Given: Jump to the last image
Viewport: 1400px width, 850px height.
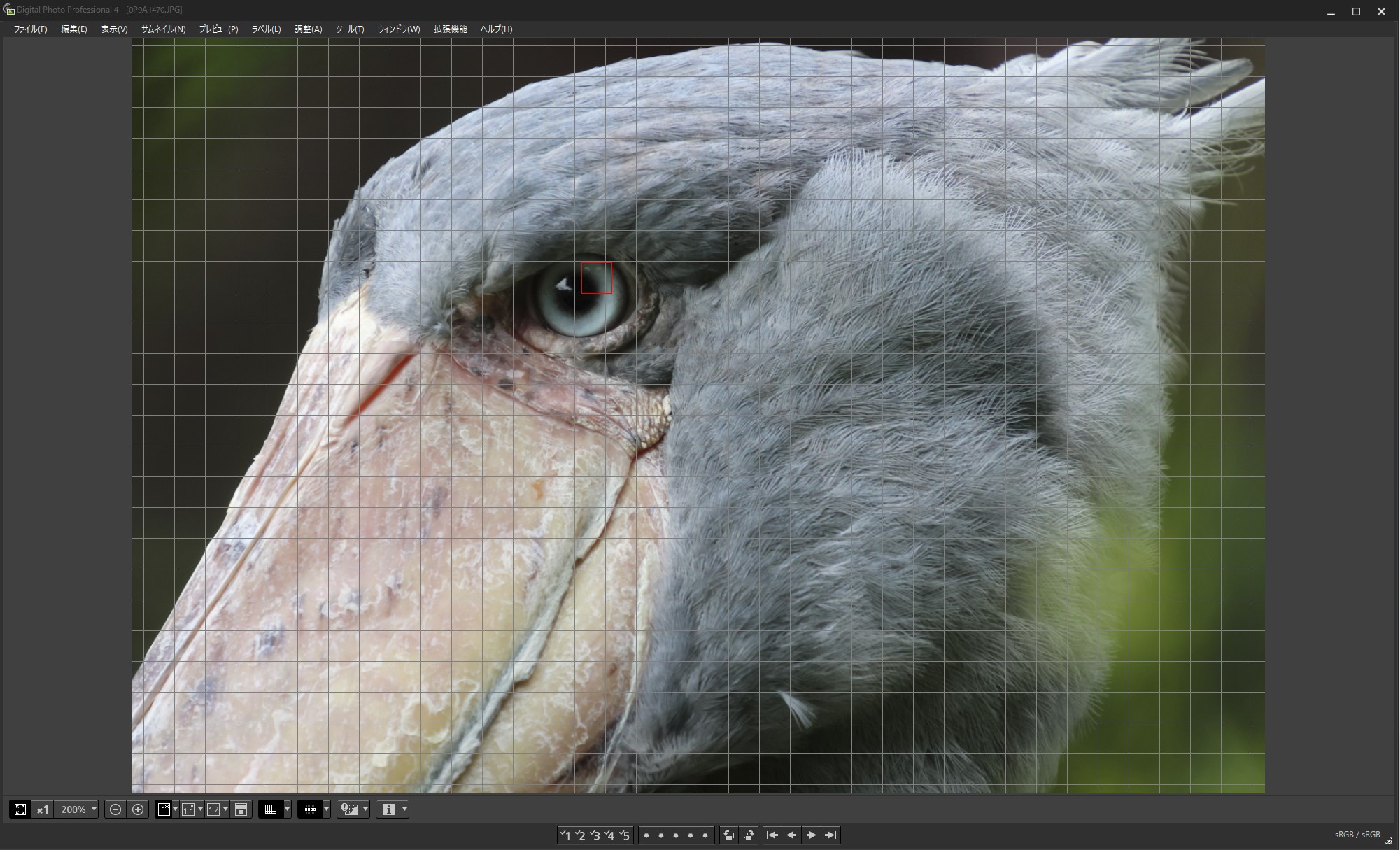Looking at the screenshot, I should [x=830, y=835].
